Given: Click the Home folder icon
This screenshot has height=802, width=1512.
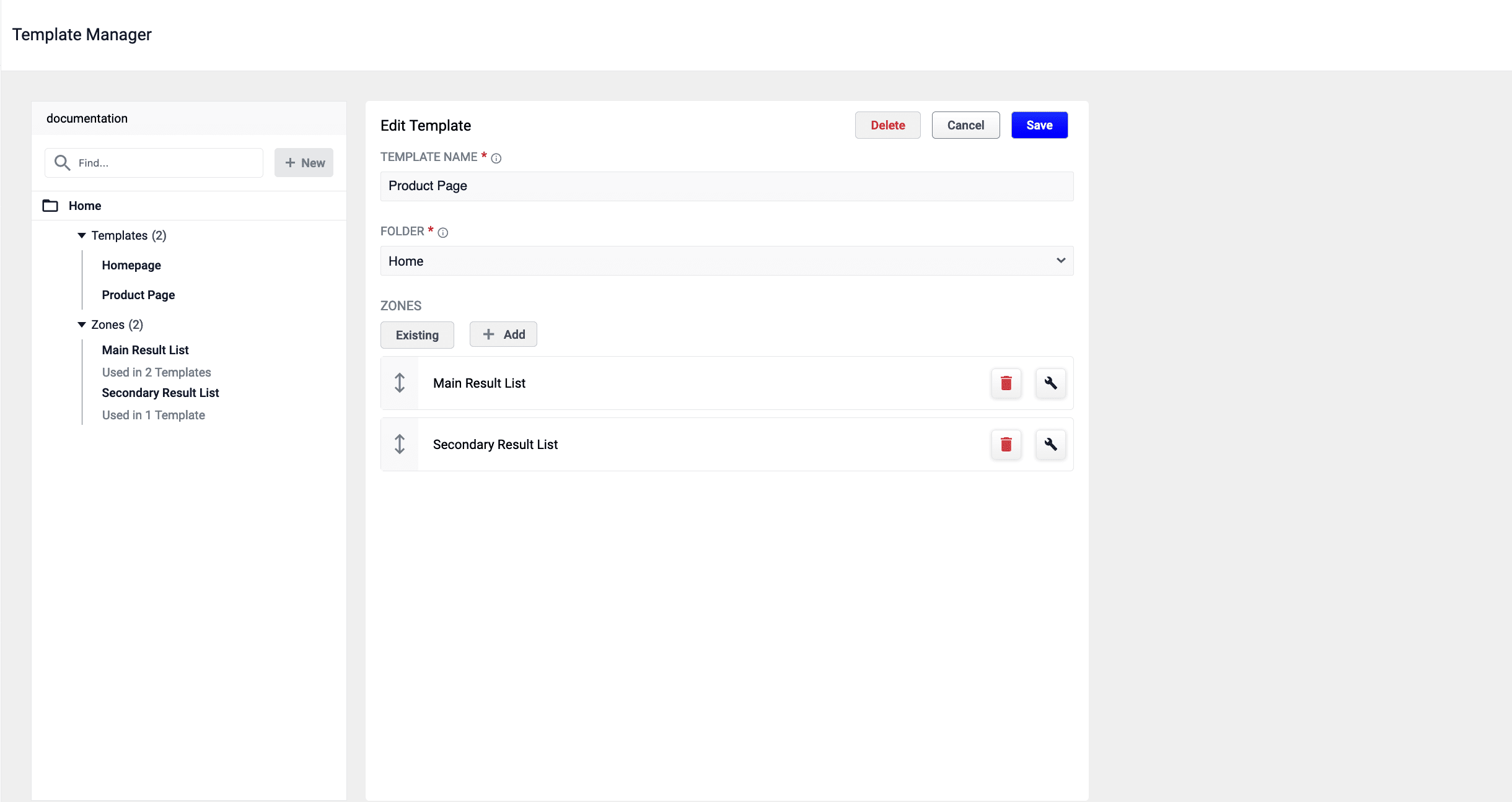Looking at the screenshot, I should [50, 206].
